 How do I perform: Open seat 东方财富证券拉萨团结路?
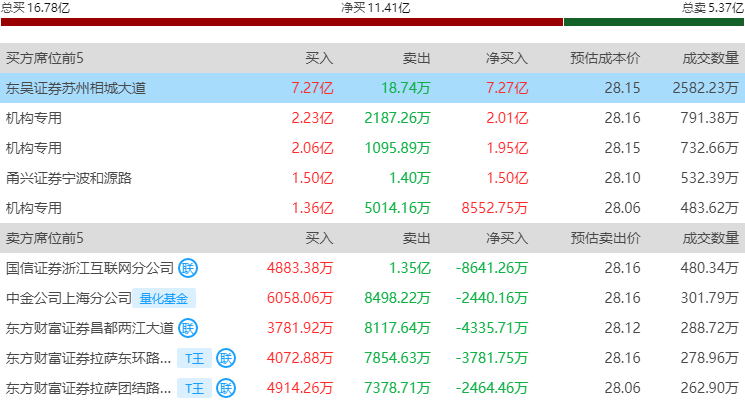88,389
